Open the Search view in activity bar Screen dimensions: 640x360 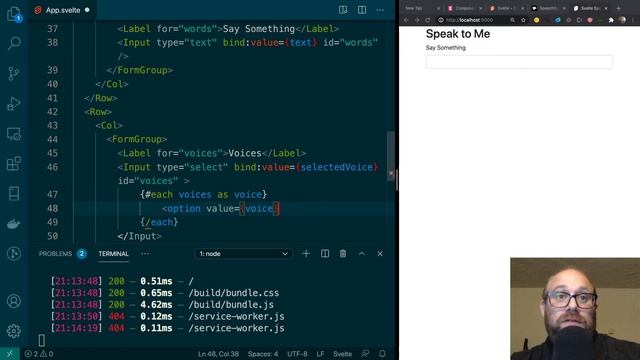click(14, 43)
